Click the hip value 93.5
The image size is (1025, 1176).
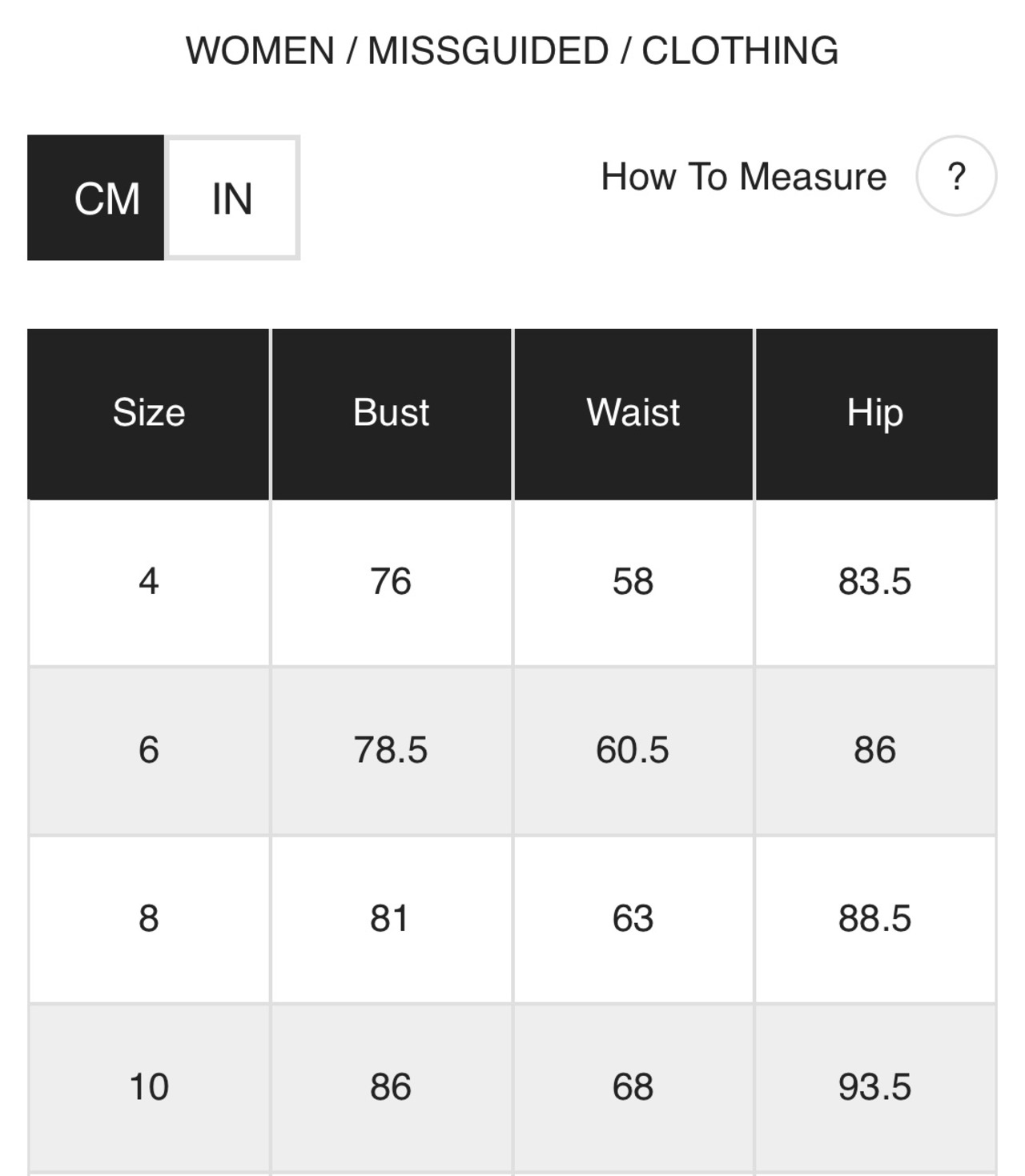click(875, 1087)
